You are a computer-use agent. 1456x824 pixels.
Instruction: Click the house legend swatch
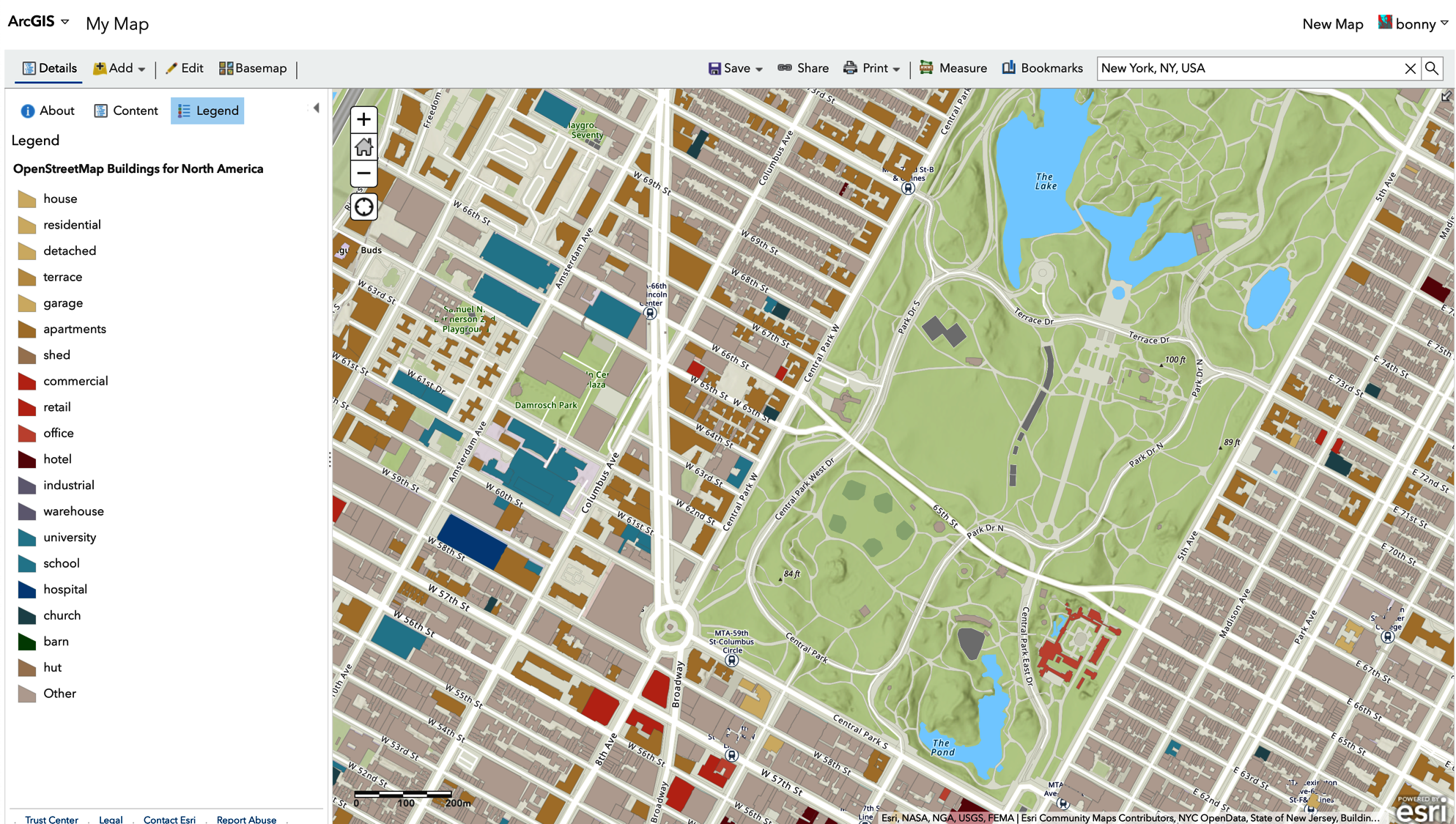coord(27,199)
